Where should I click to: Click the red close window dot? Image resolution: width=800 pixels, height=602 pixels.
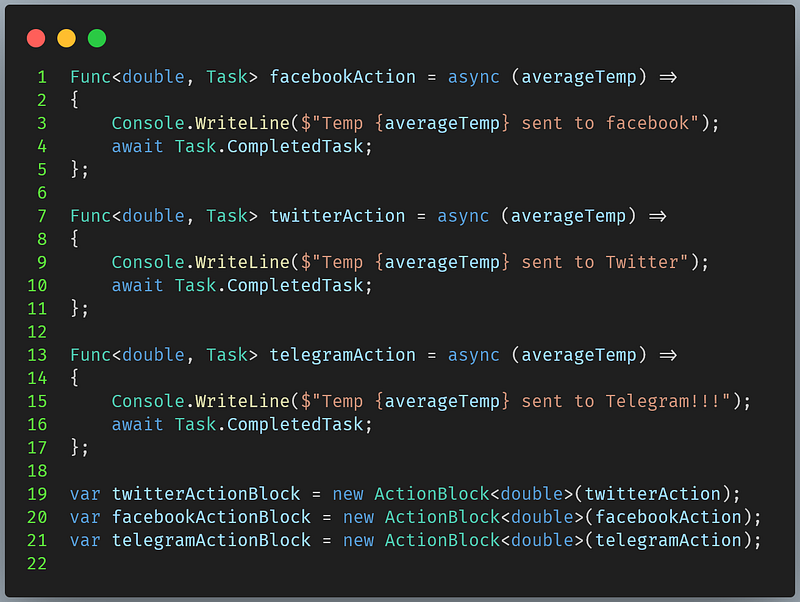(36, 38)
